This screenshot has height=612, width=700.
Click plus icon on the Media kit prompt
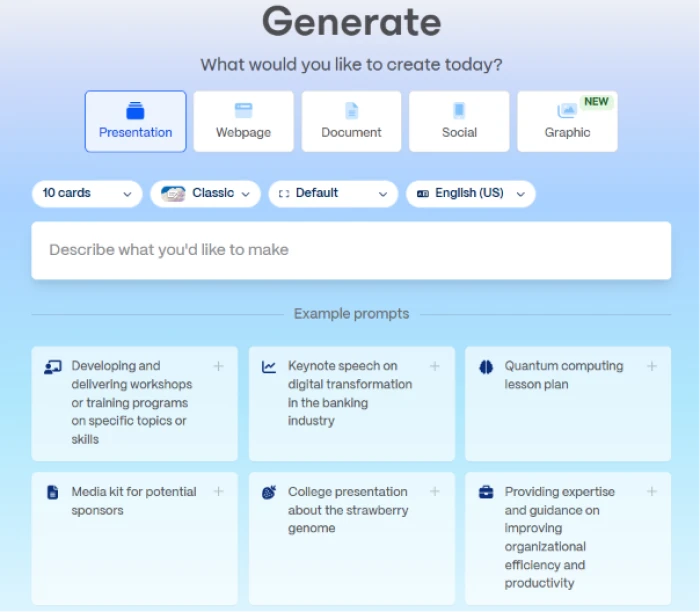pyautogui.click(x=218, y=492)
